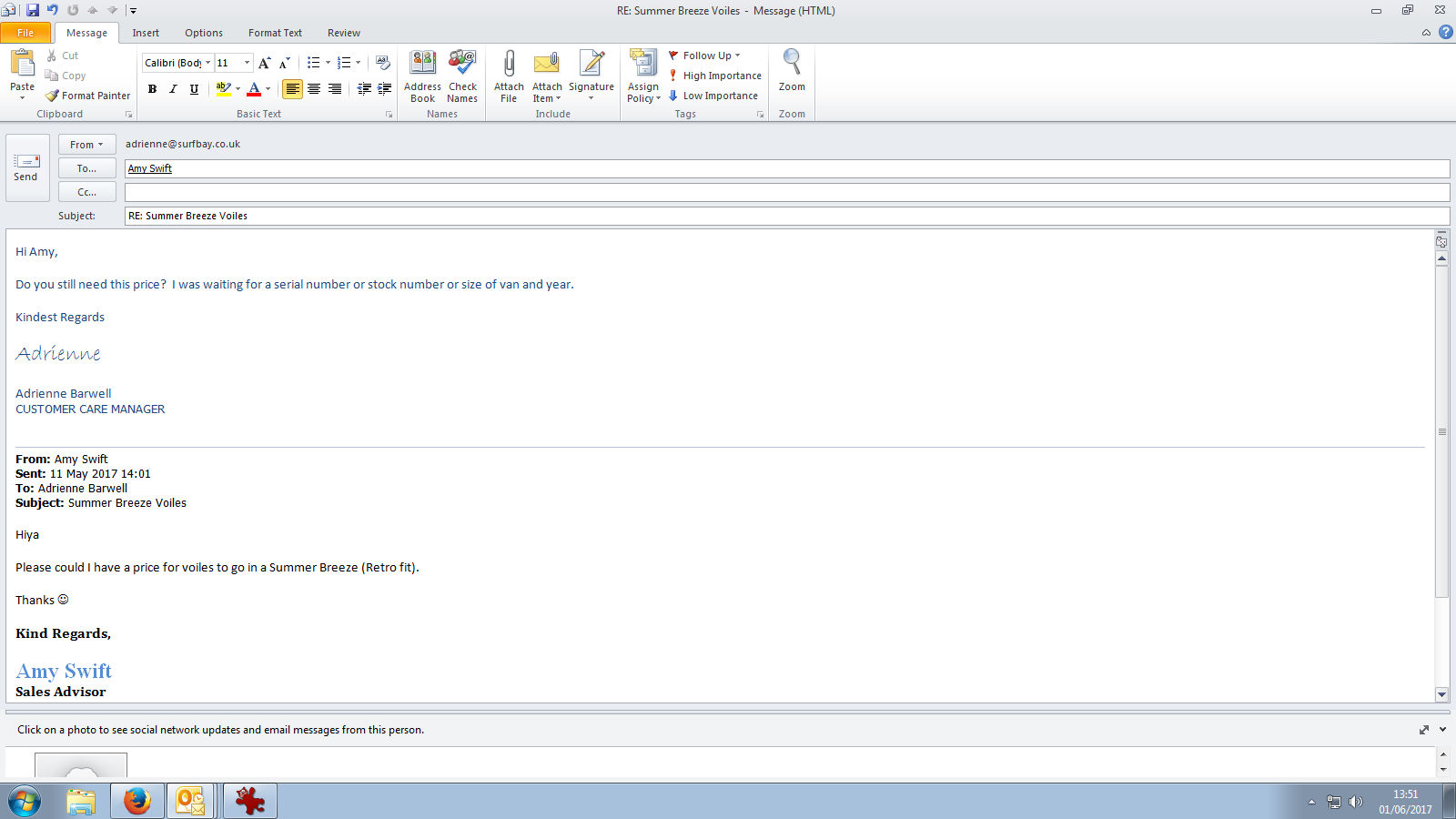The image size is (1456, 819).
Task: Undo the last action
Action: pyautogui.click(x=53, y=10)
